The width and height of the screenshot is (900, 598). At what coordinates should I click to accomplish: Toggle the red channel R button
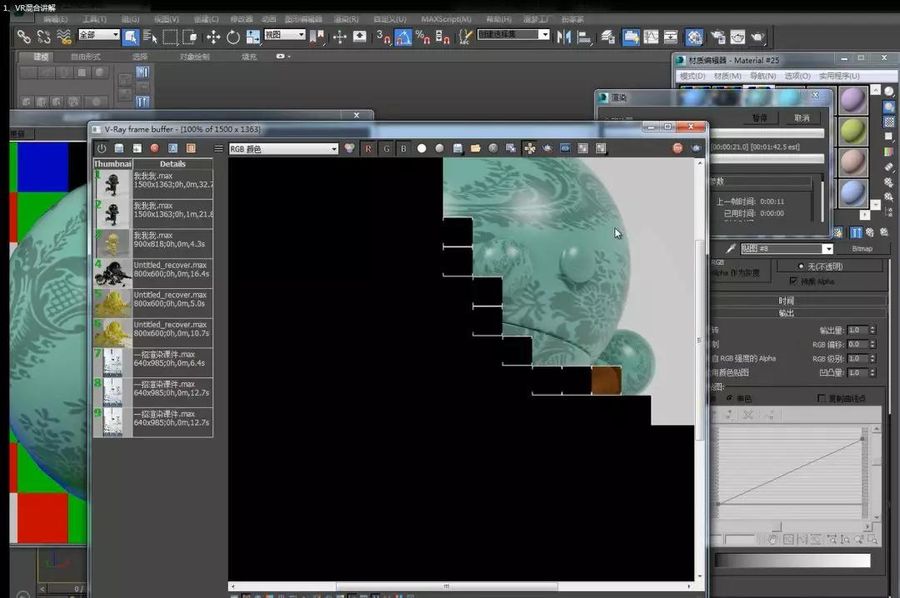[368, 149]
